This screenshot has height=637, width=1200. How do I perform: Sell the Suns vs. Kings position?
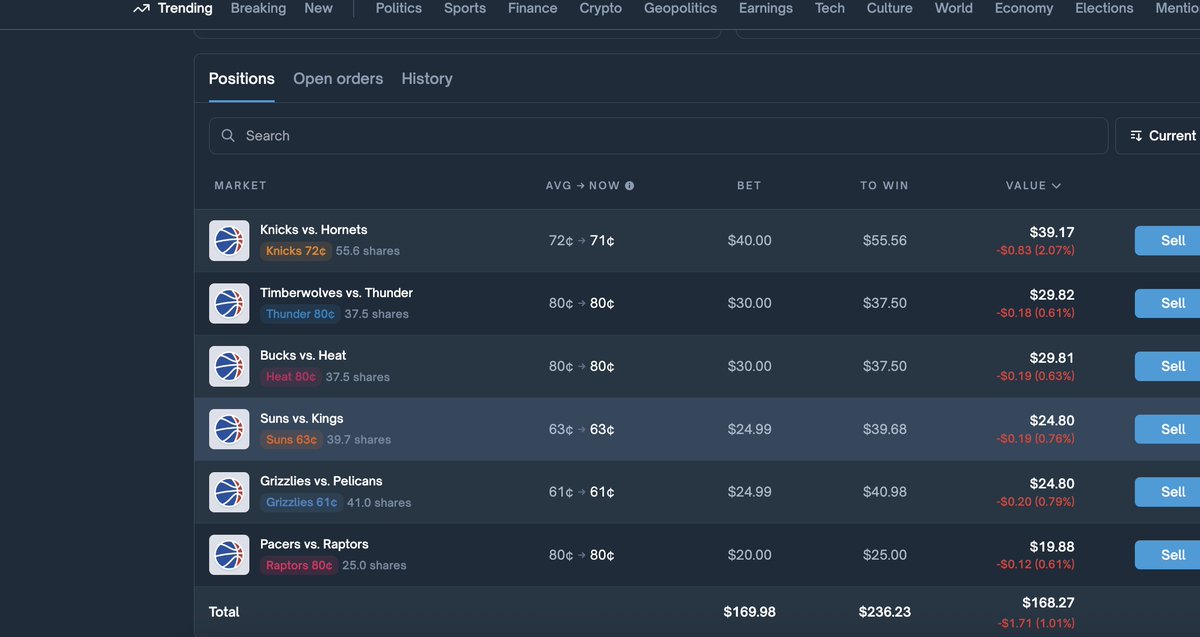click(1168, 429)
